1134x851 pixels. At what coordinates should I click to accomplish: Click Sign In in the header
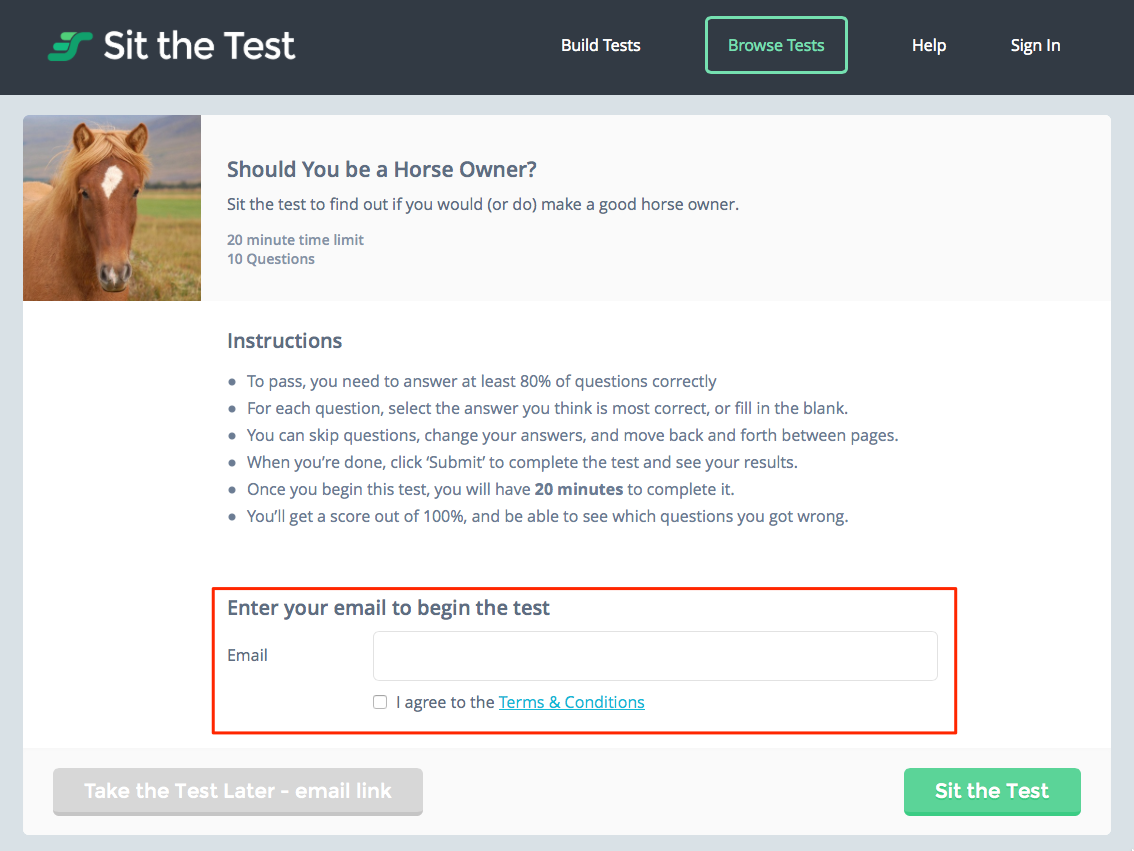1035,46
